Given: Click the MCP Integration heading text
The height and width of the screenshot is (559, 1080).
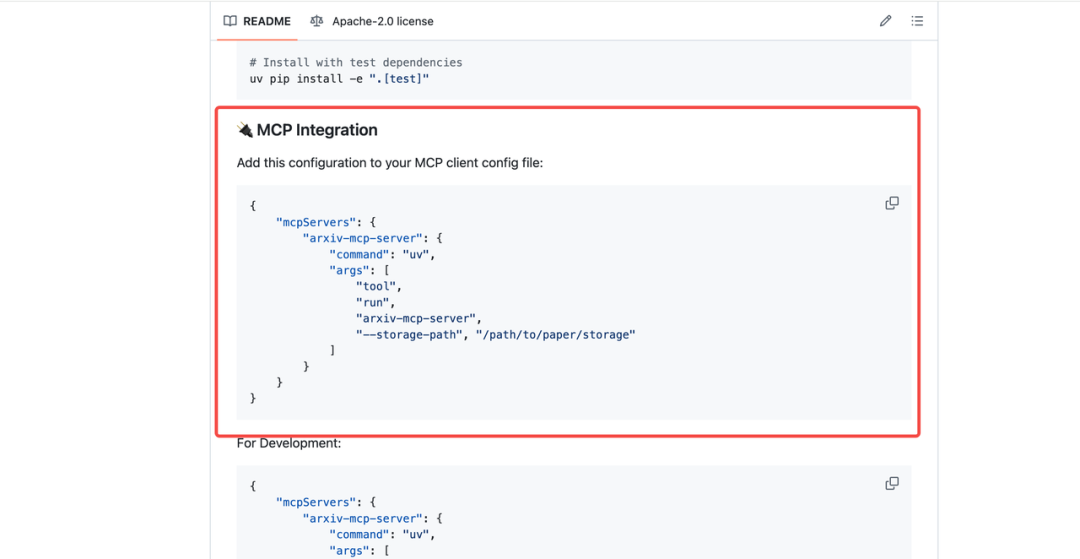Looking at the screenshot, I should coord(317,130).
